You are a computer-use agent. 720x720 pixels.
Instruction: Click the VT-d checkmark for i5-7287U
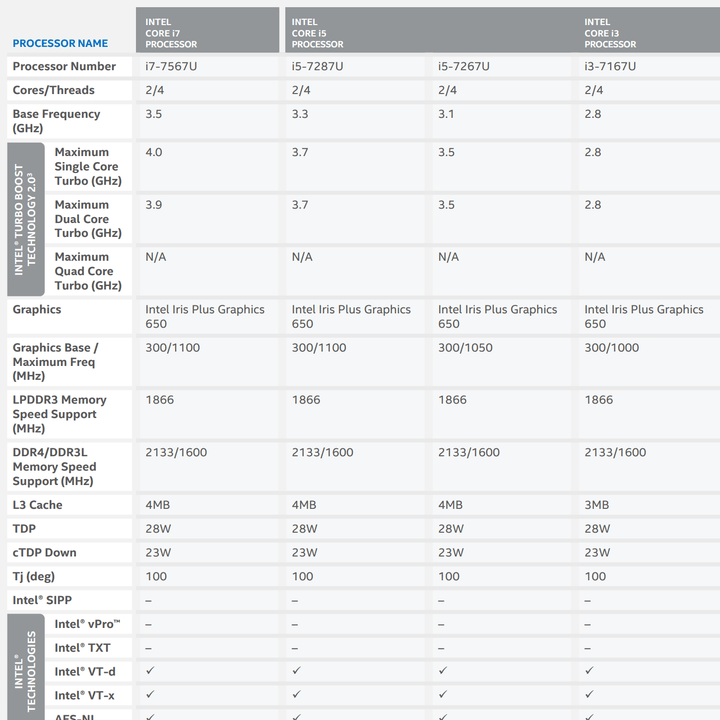click(297, 671)
